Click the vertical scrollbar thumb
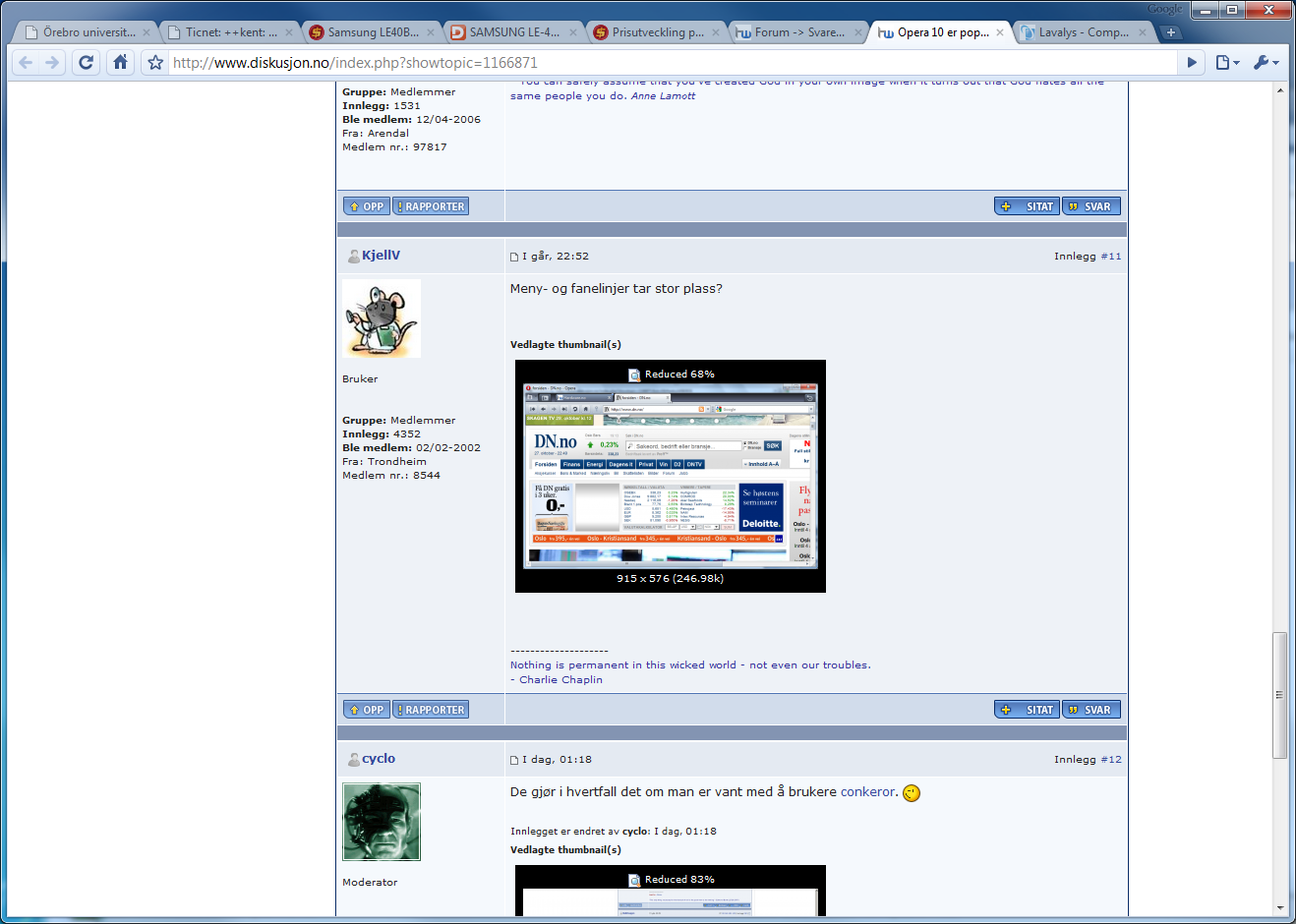 tap(1279, 695)
